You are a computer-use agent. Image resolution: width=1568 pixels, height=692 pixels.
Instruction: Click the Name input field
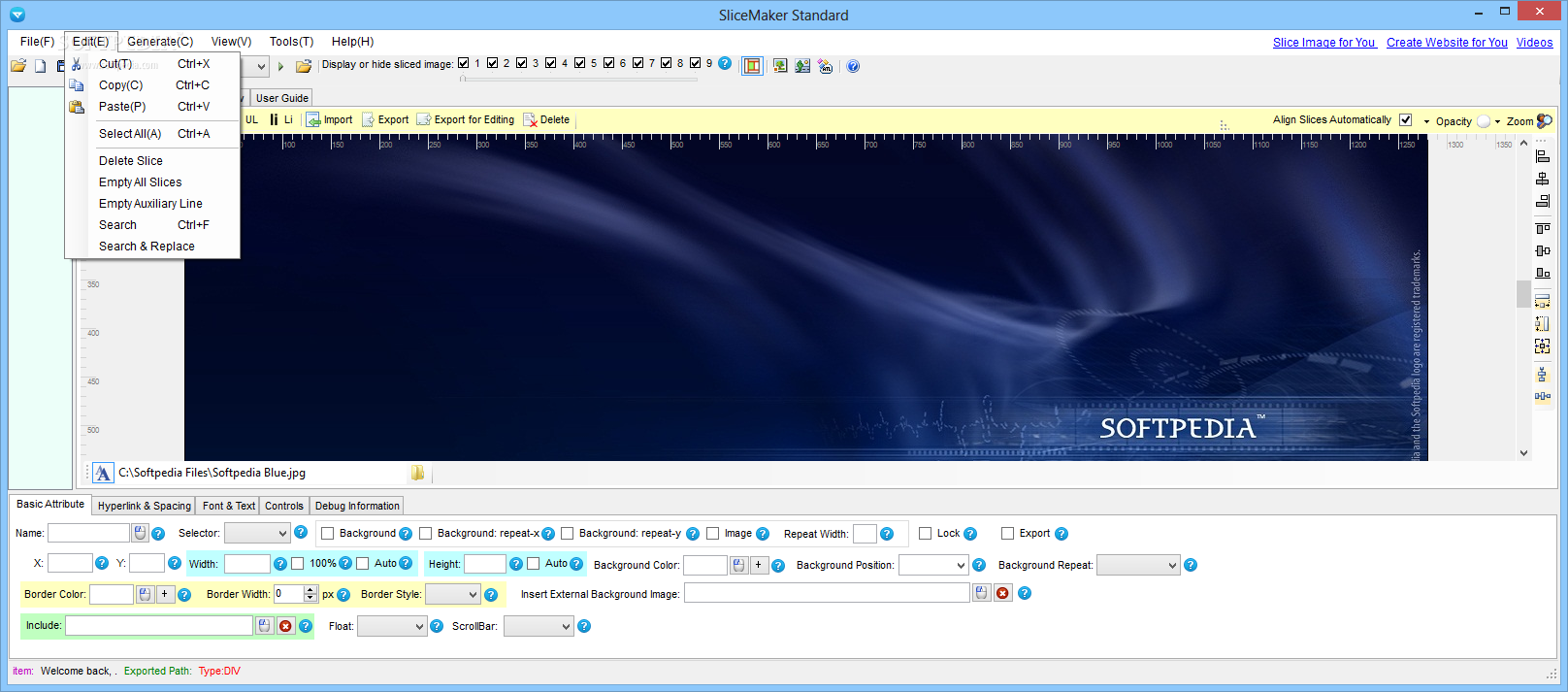(88, 533)
